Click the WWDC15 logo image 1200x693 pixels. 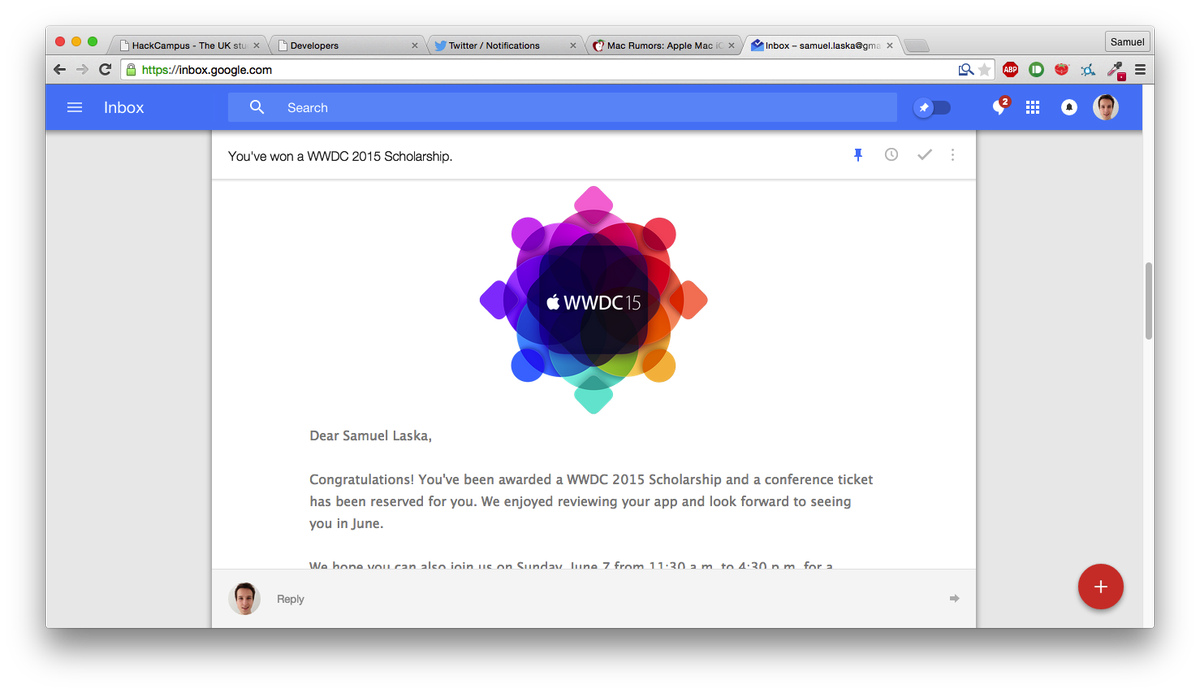click(x=594, y=300)
